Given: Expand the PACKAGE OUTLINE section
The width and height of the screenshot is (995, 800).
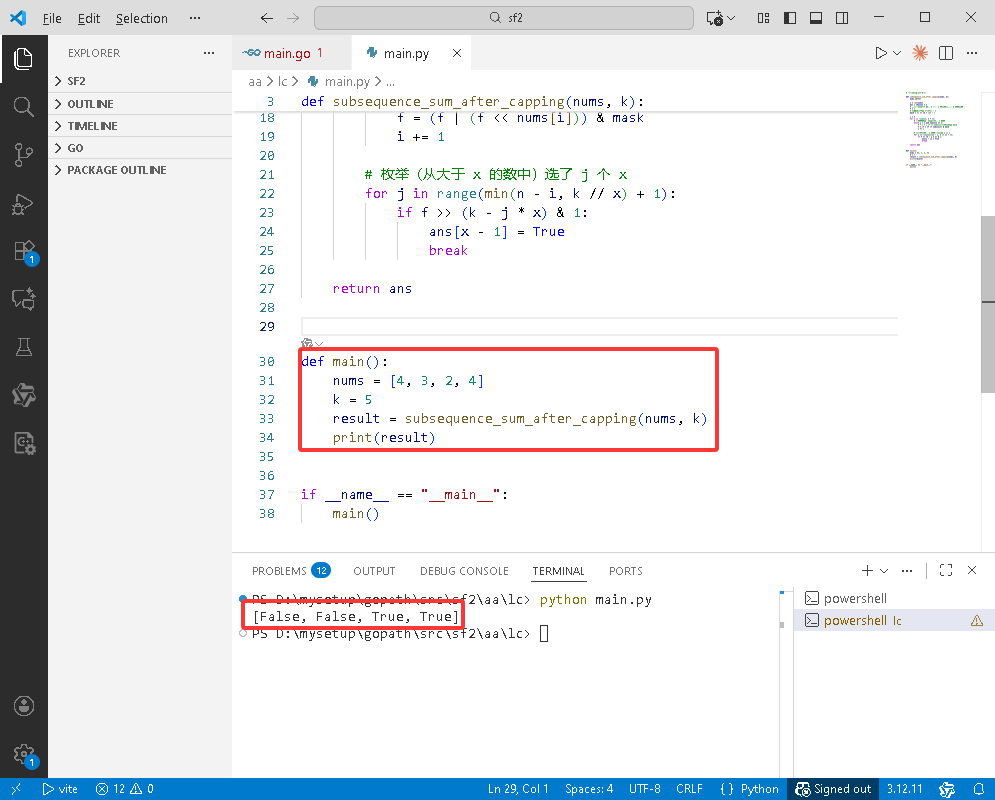Looking at the screenshot, I should coord(140,170).
